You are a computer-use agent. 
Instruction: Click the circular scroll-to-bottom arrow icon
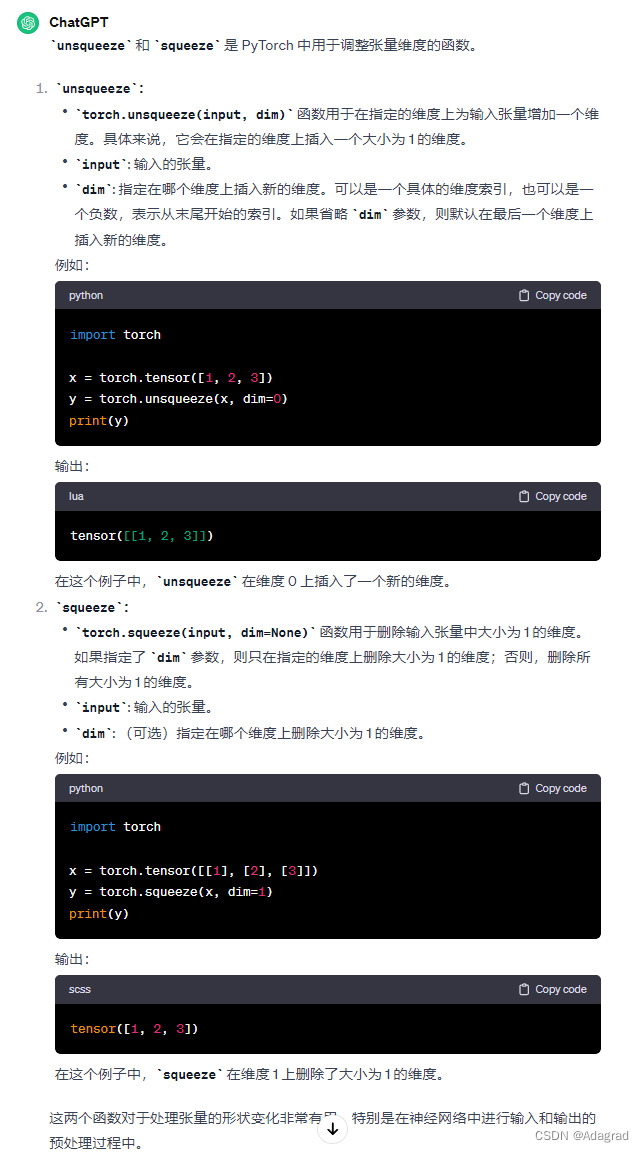tap(333, 1127)
